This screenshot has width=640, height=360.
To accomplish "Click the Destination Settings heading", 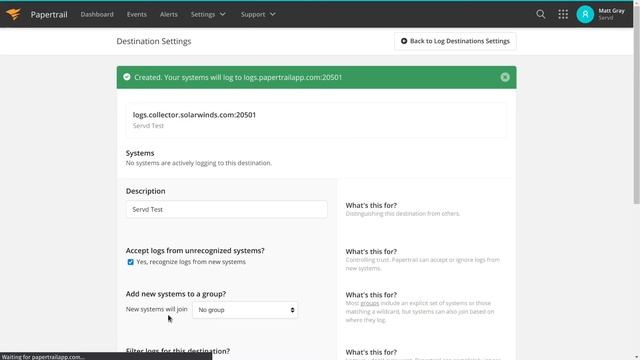I will [153, 41].
